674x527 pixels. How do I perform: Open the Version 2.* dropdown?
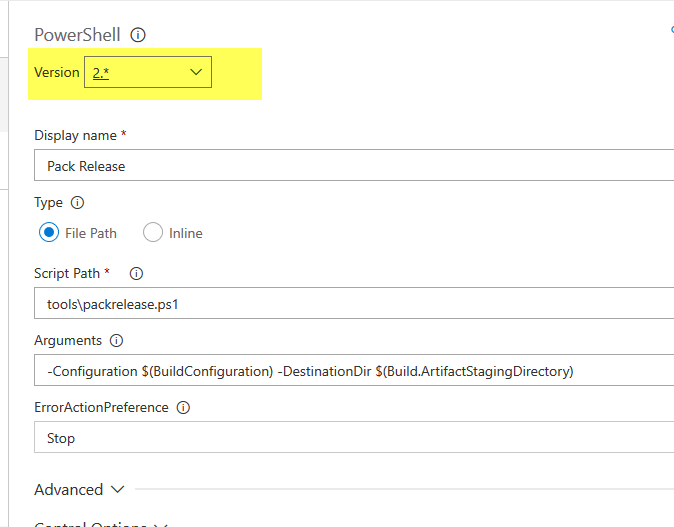pyautogui.click(x=148, y=72)
